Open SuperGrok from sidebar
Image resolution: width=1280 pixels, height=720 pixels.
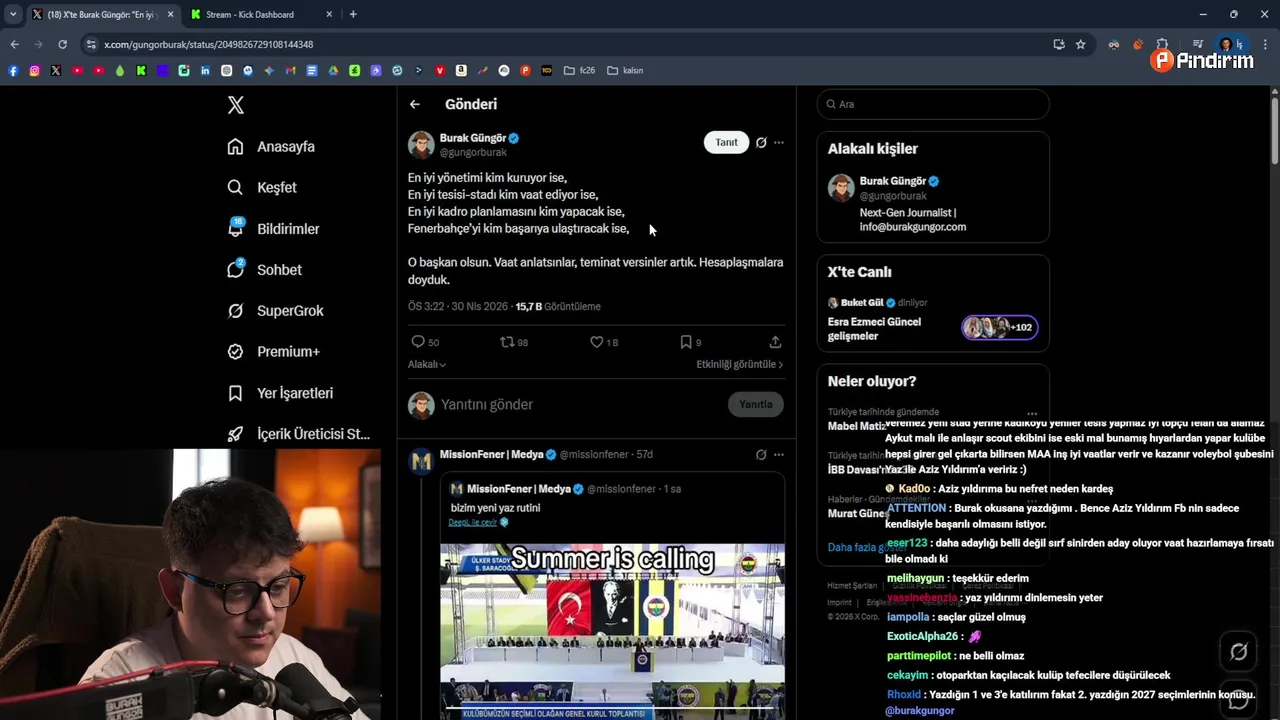click(x=275, y=311)
